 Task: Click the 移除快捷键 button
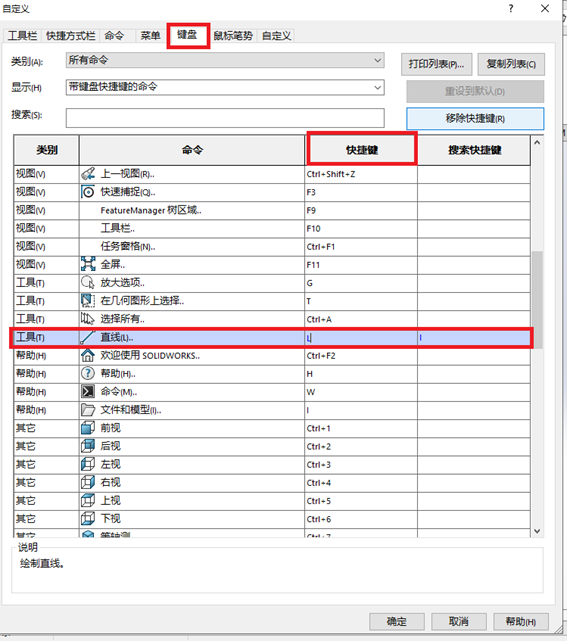coord(475,119)
